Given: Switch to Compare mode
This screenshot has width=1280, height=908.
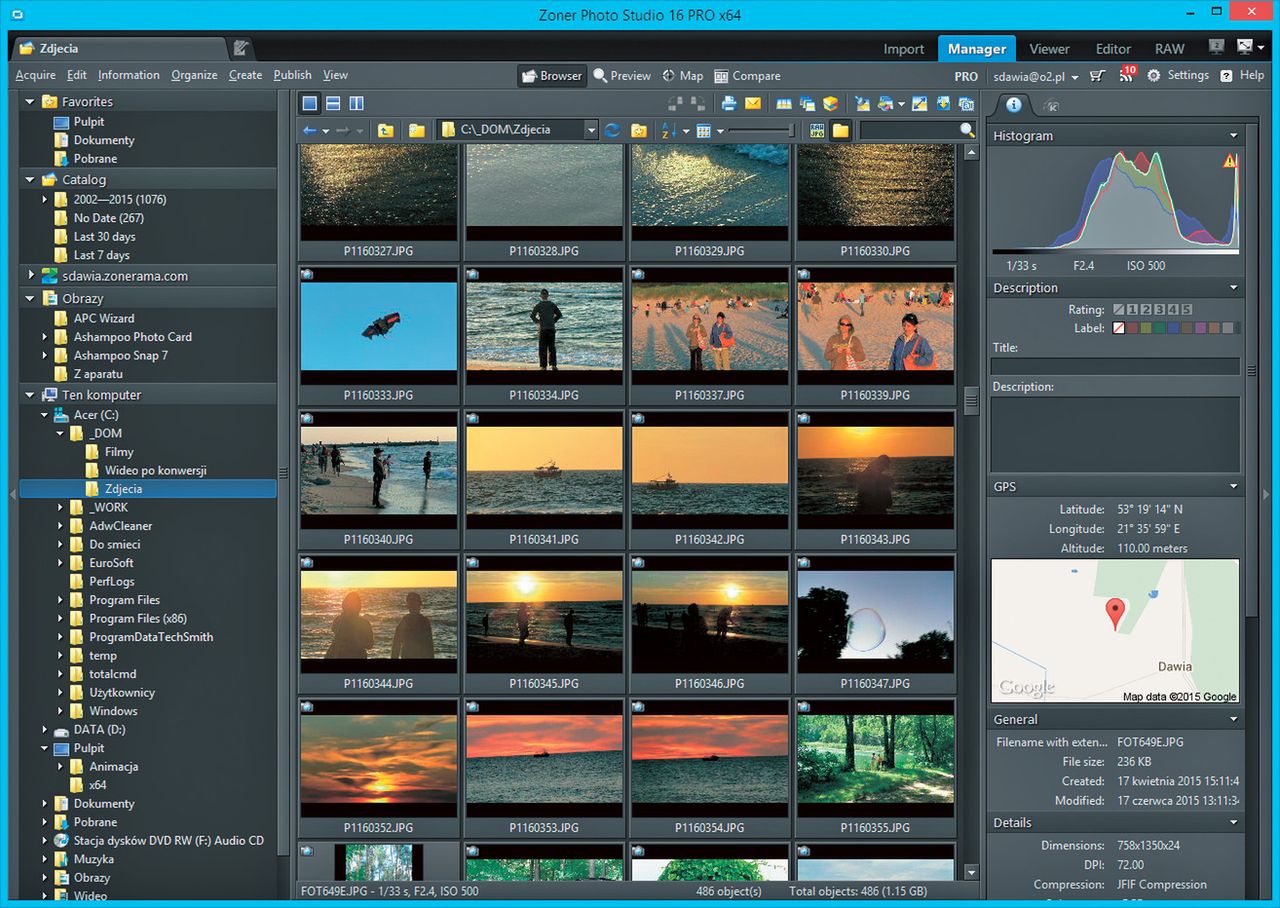Looking at the screenshot, I should click(748, 76).
